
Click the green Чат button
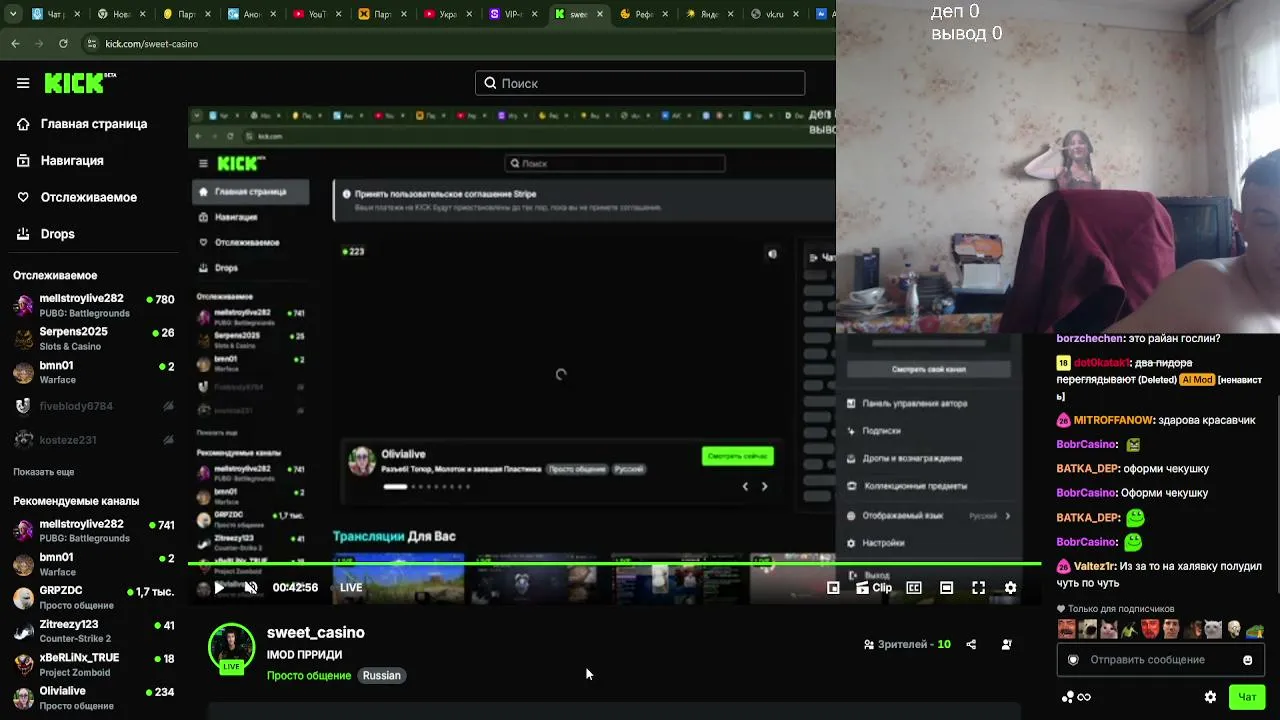(1247, 697)
